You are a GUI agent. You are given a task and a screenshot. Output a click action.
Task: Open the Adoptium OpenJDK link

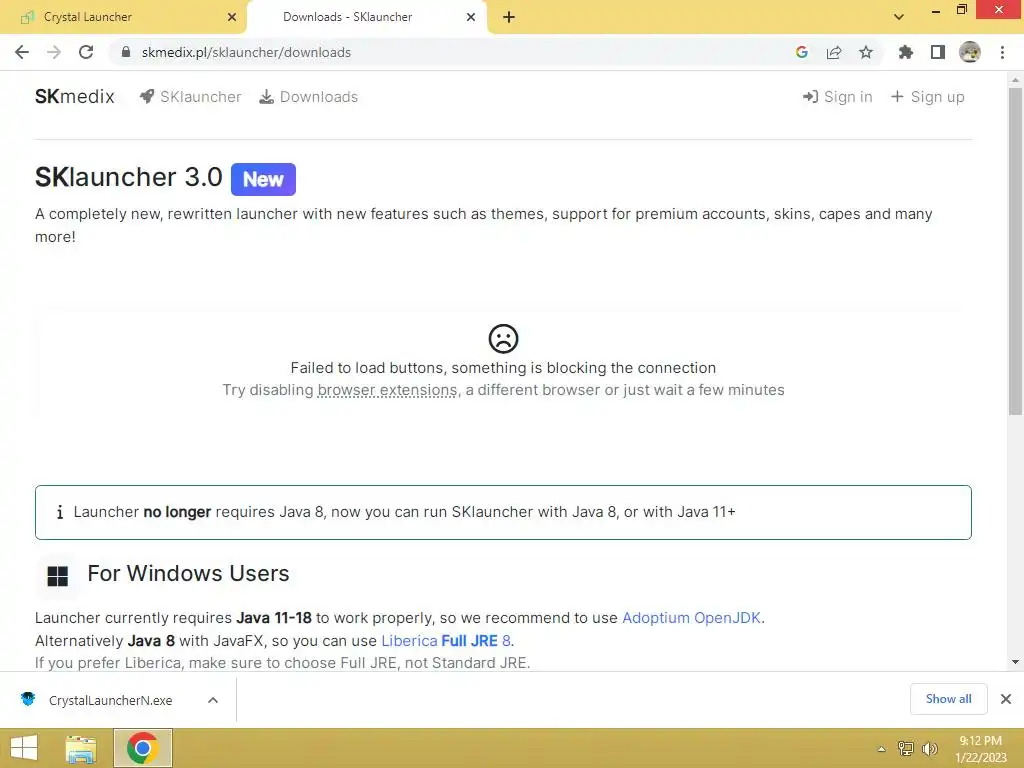692,618
